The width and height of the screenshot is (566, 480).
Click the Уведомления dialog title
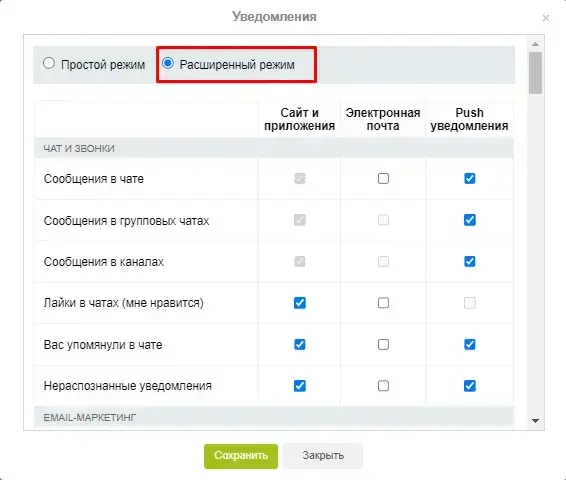pyautogui.click(x=274, y=17)
